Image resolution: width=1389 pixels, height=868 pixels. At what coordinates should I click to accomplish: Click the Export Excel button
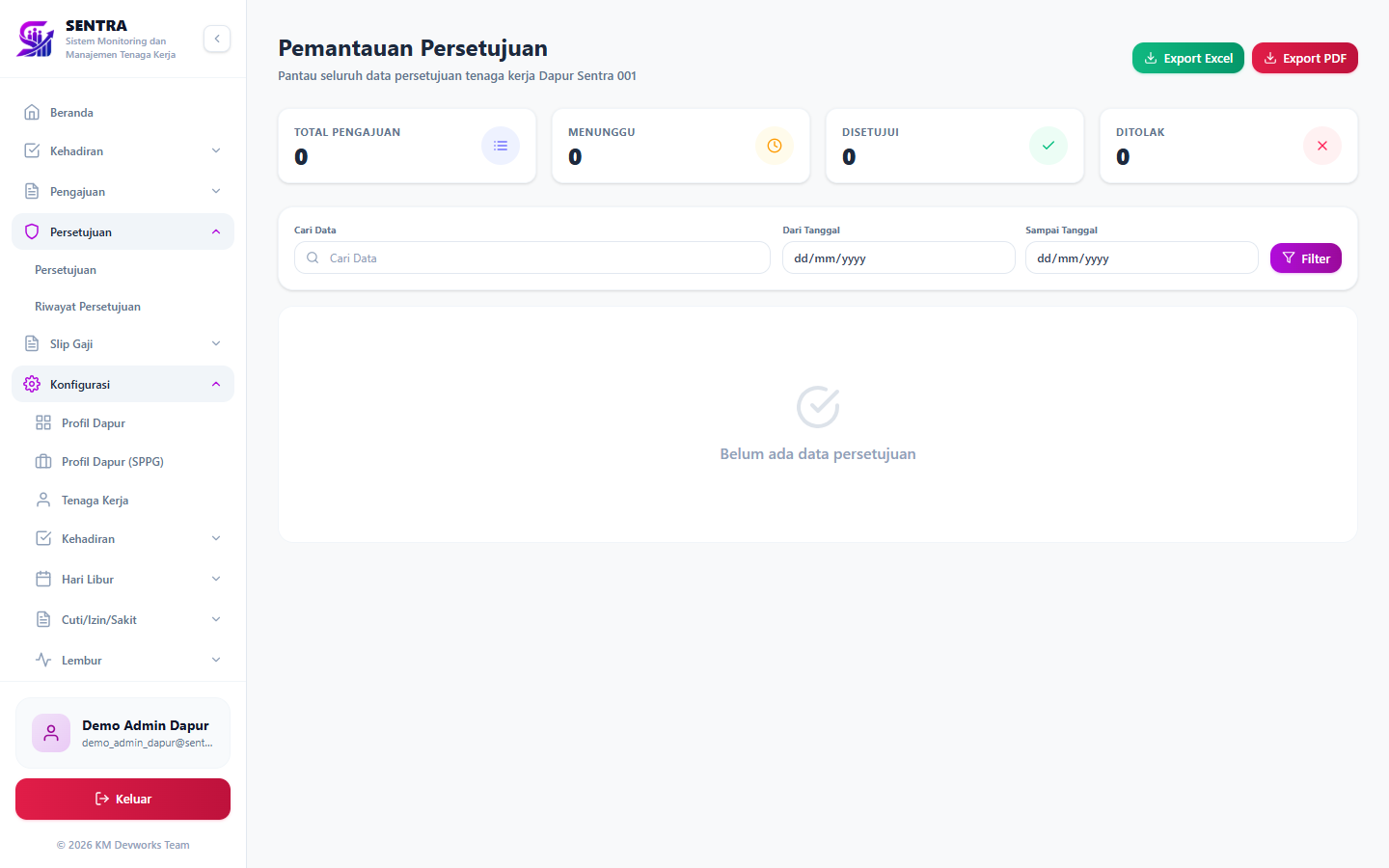pyautogui.click(x=1188, y=58)
